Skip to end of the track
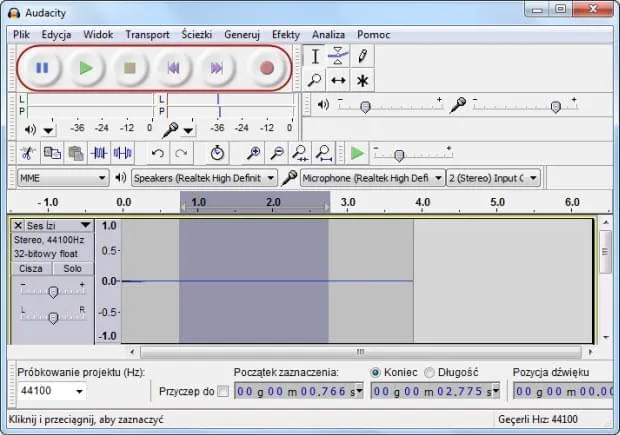This screenshot has height=435, width=620. 217,68
